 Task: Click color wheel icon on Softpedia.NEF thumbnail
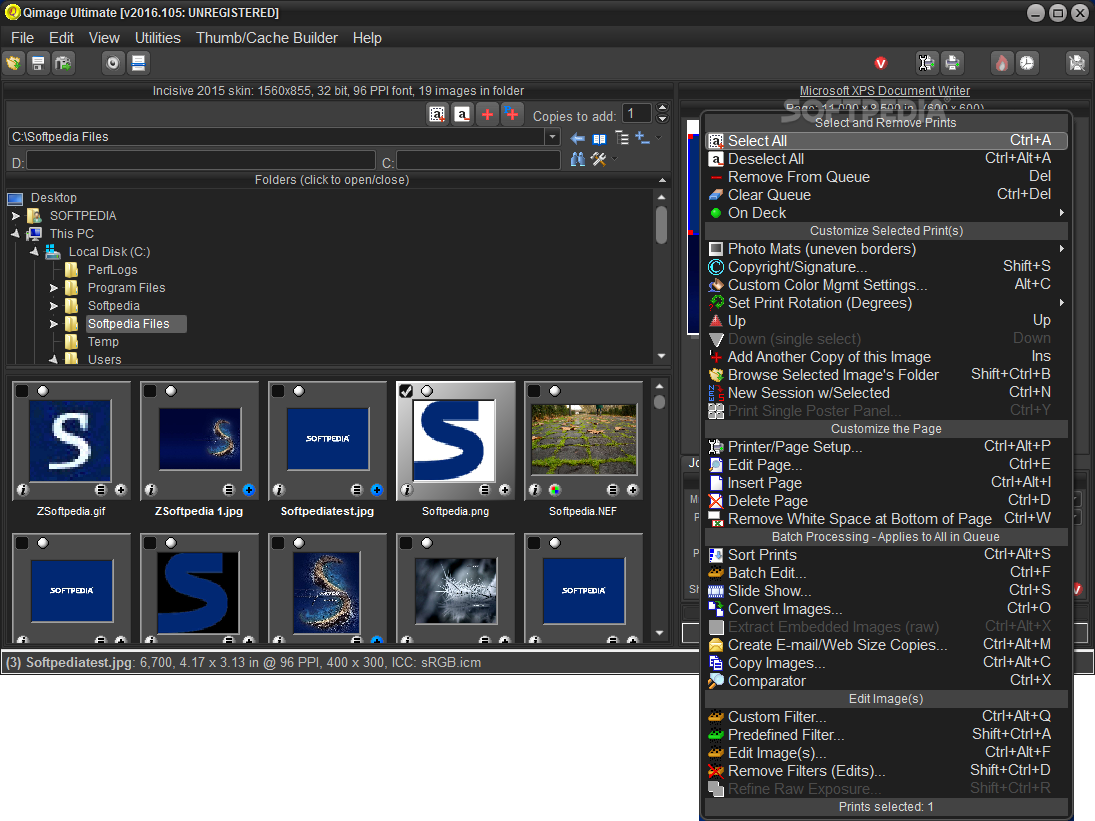tap(554, 490)
